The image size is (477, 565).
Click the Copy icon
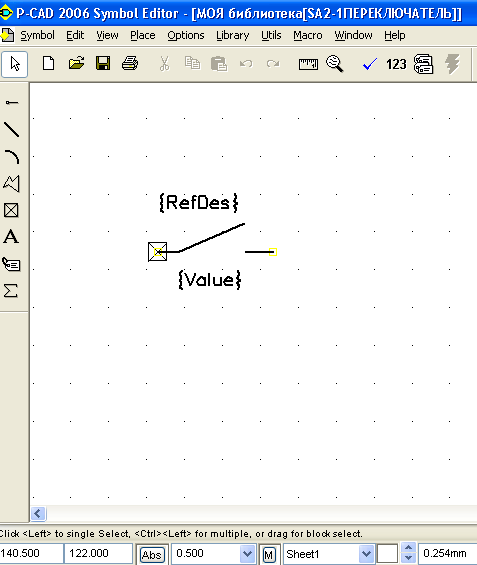tap(192, 63)
